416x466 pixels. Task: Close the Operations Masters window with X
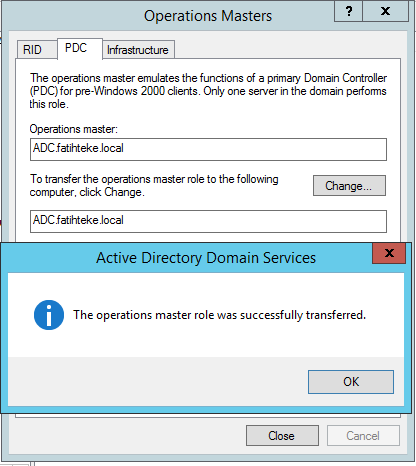tap(385, 11)
